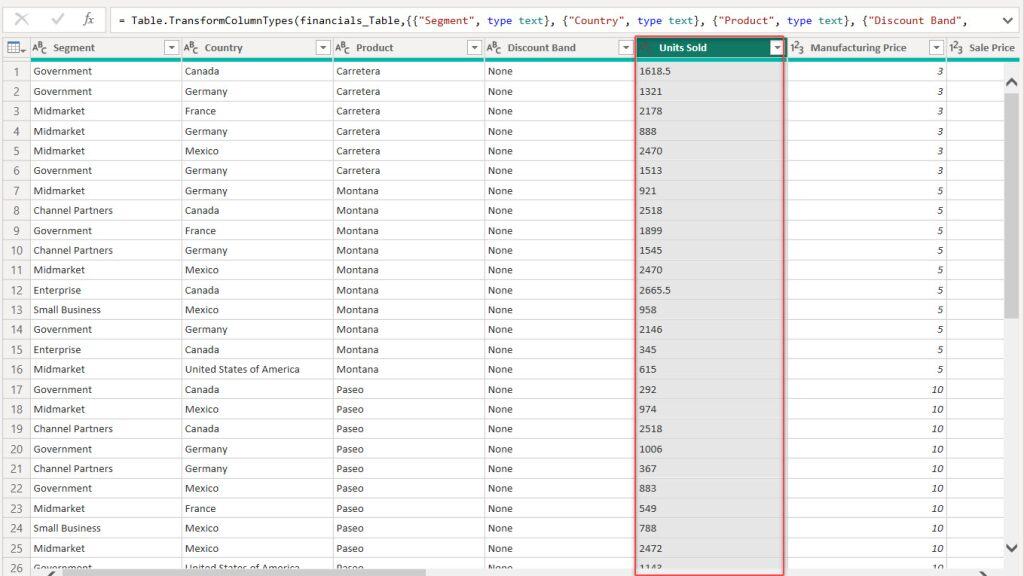Viewport: 1024px width, 576px height.
Task: Select row number 12
Action: [16, 290]
